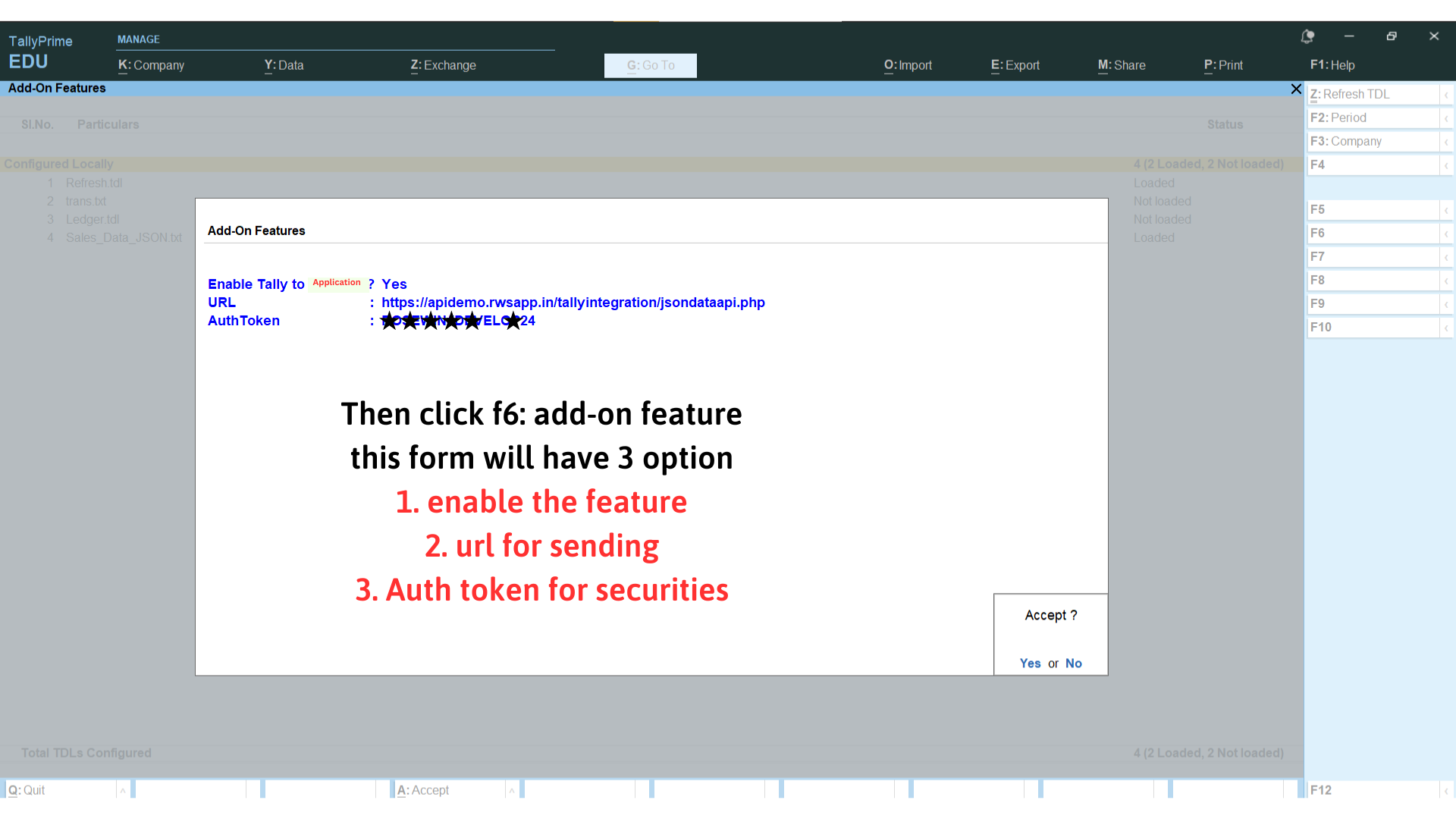Expand chevron beside Refresh TDL button
1456x819 pixels.
(1446, 95)
